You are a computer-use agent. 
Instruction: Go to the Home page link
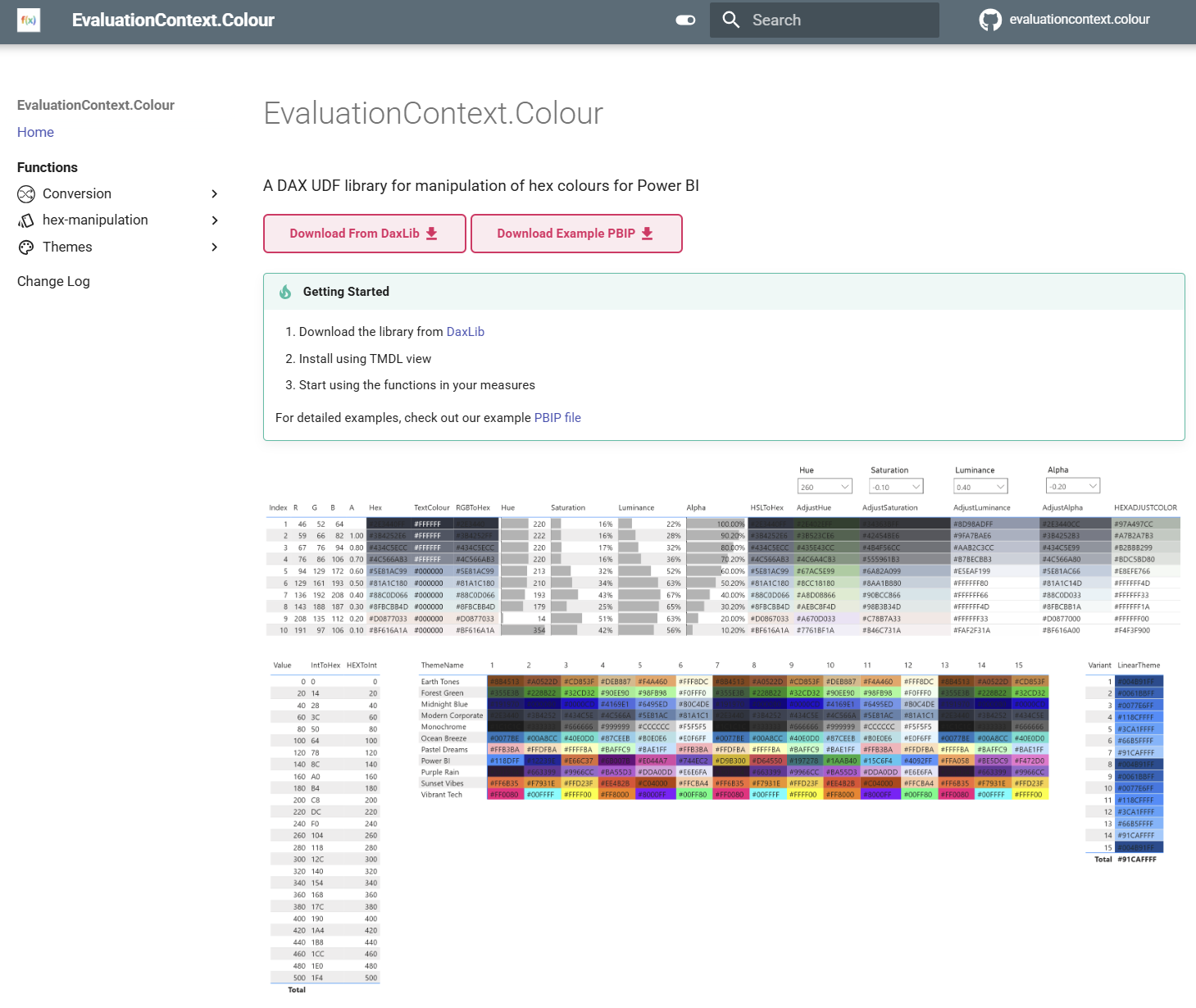click(x=35, y=132)
